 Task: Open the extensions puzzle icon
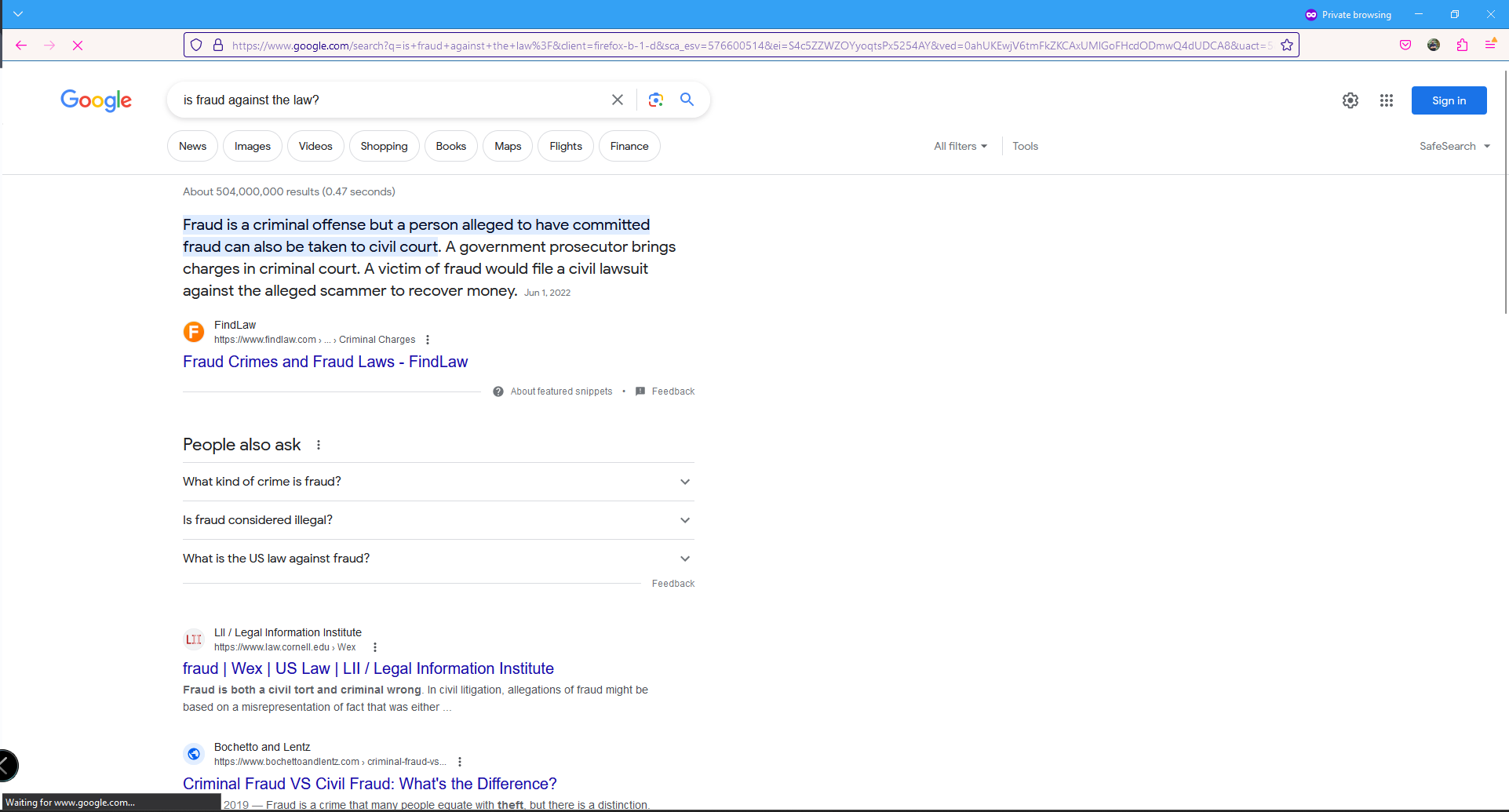click(1462, 46)
